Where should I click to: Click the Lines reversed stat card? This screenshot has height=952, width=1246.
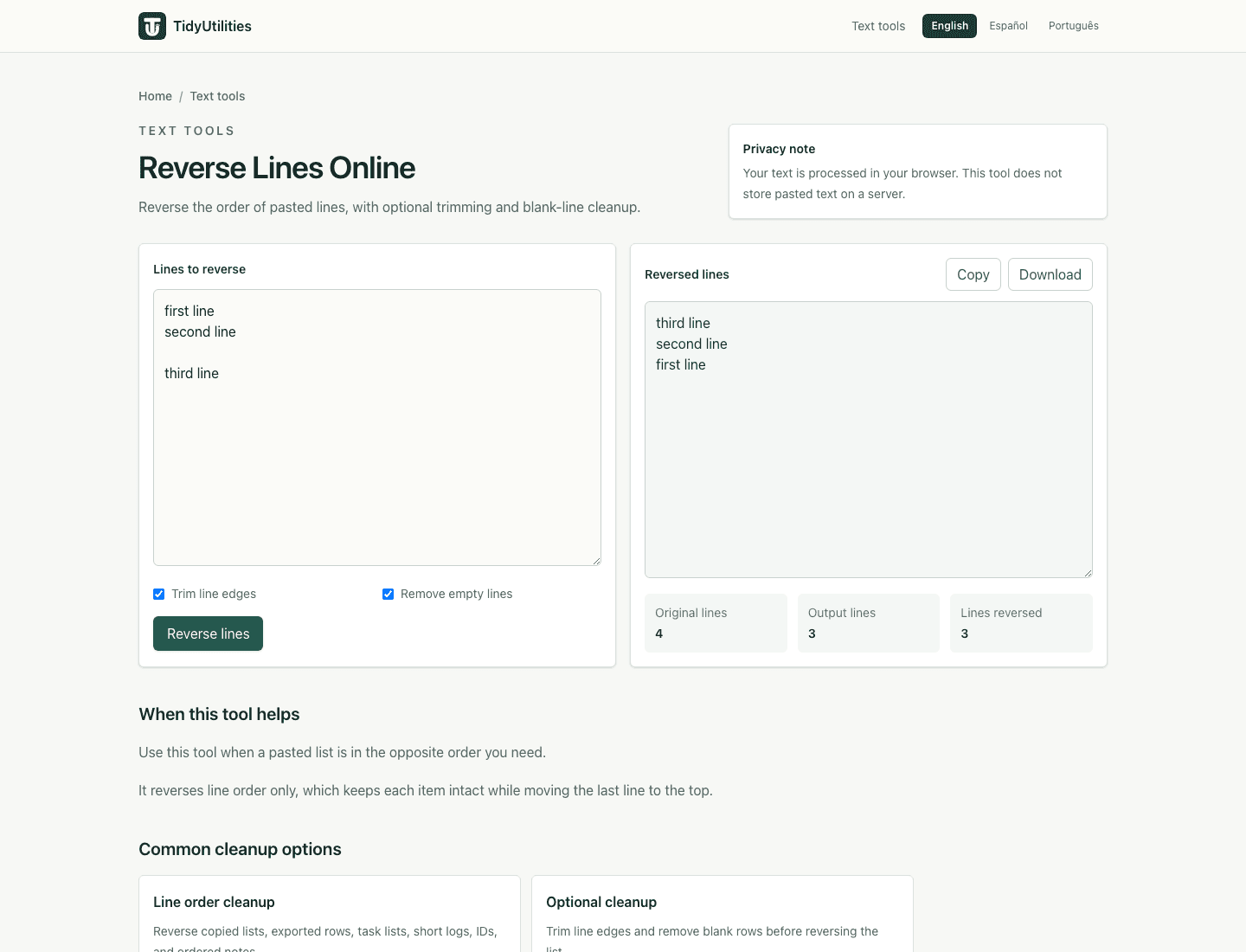click(1021, 623)
